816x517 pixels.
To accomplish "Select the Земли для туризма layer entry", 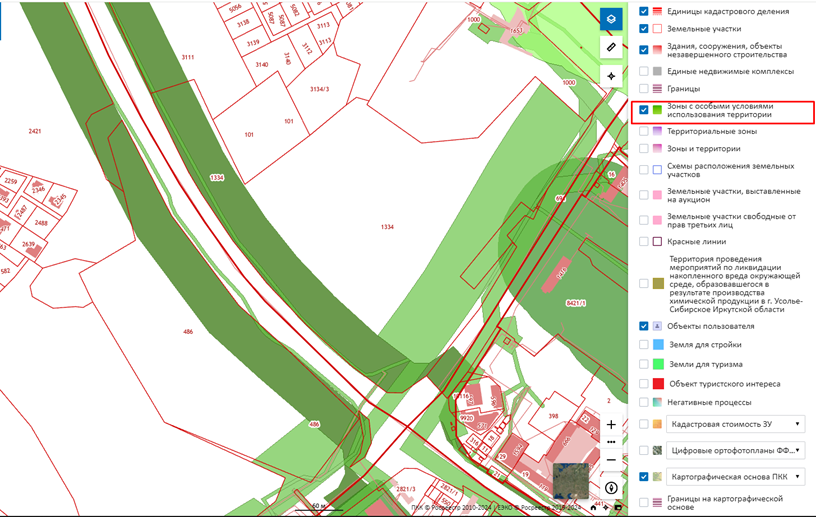I will 708,364.
